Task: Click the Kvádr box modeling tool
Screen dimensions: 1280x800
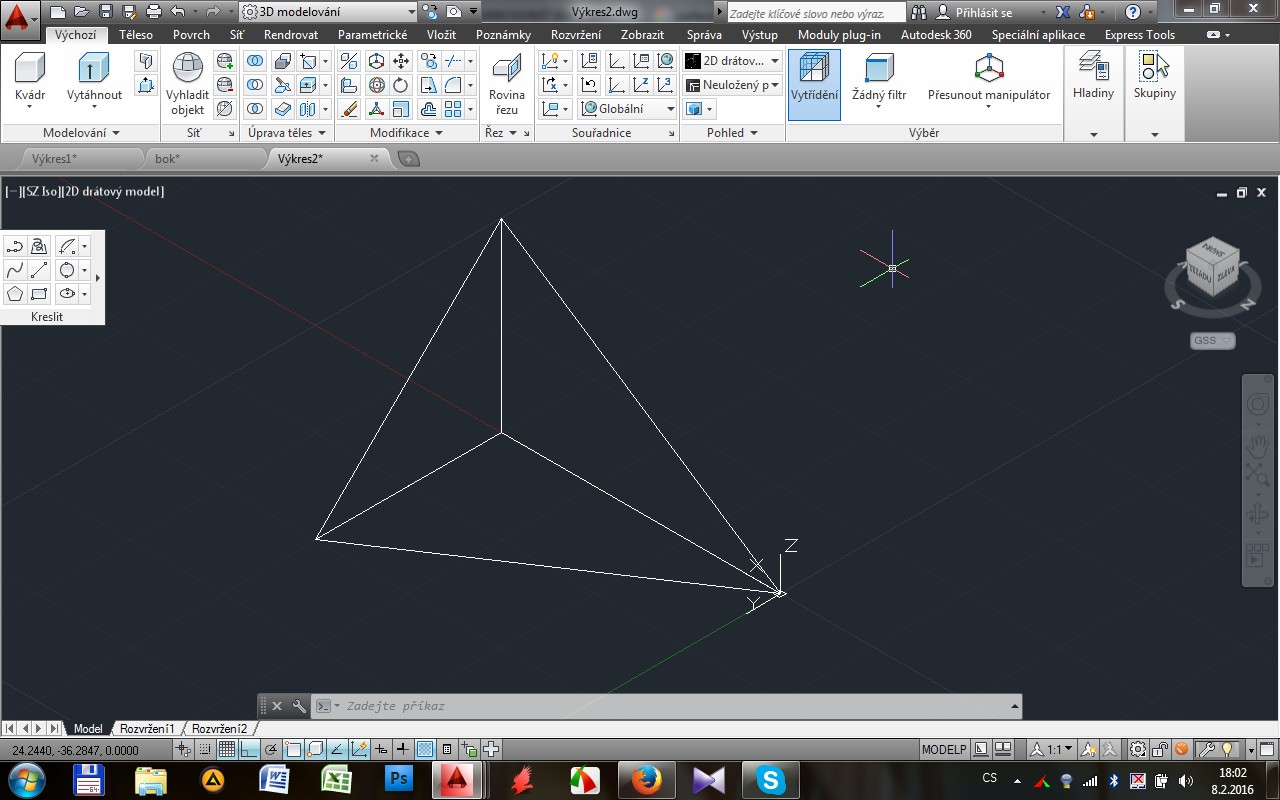Action: pos(30,75)
